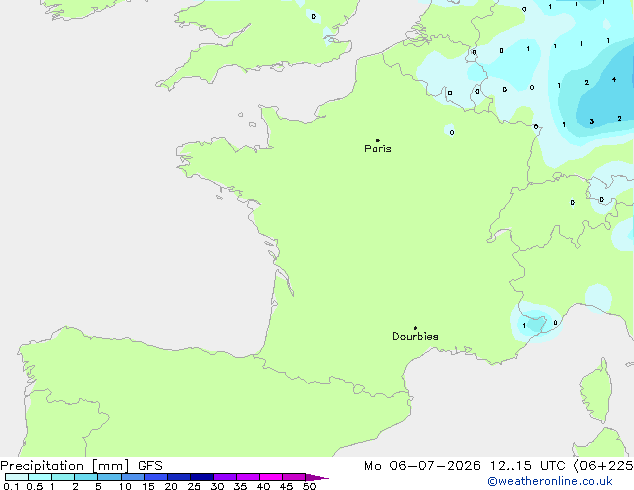Click the Paris city label
The image size is (634, 490).
click(x=378, y=148)
